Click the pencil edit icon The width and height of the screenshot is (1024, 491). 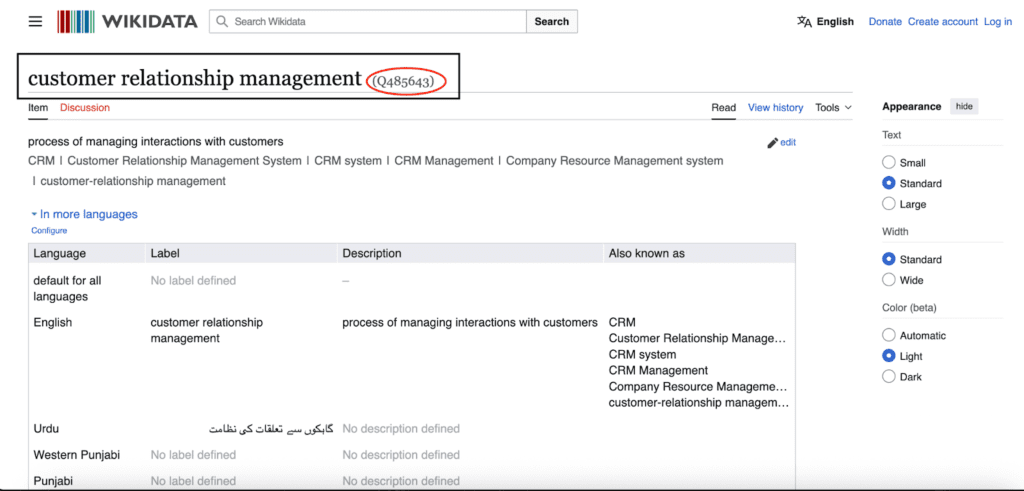772,143
